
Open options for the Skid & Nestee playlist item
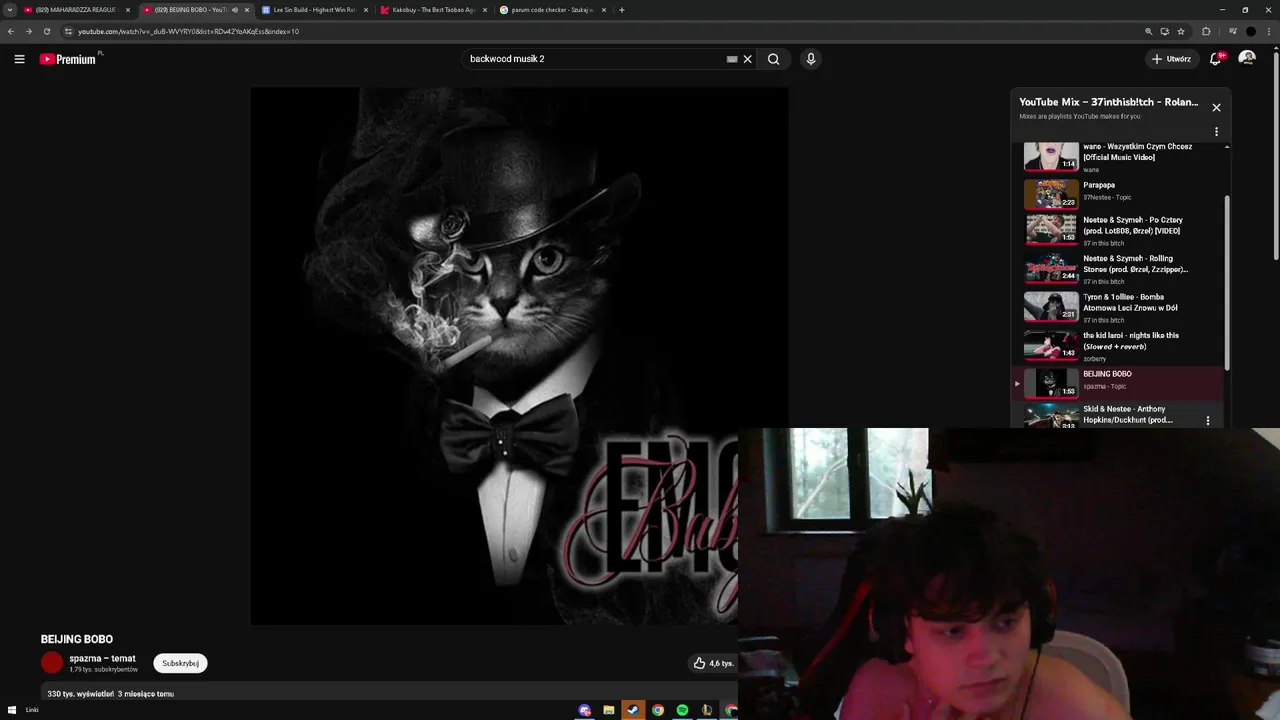coord(1208,421)
